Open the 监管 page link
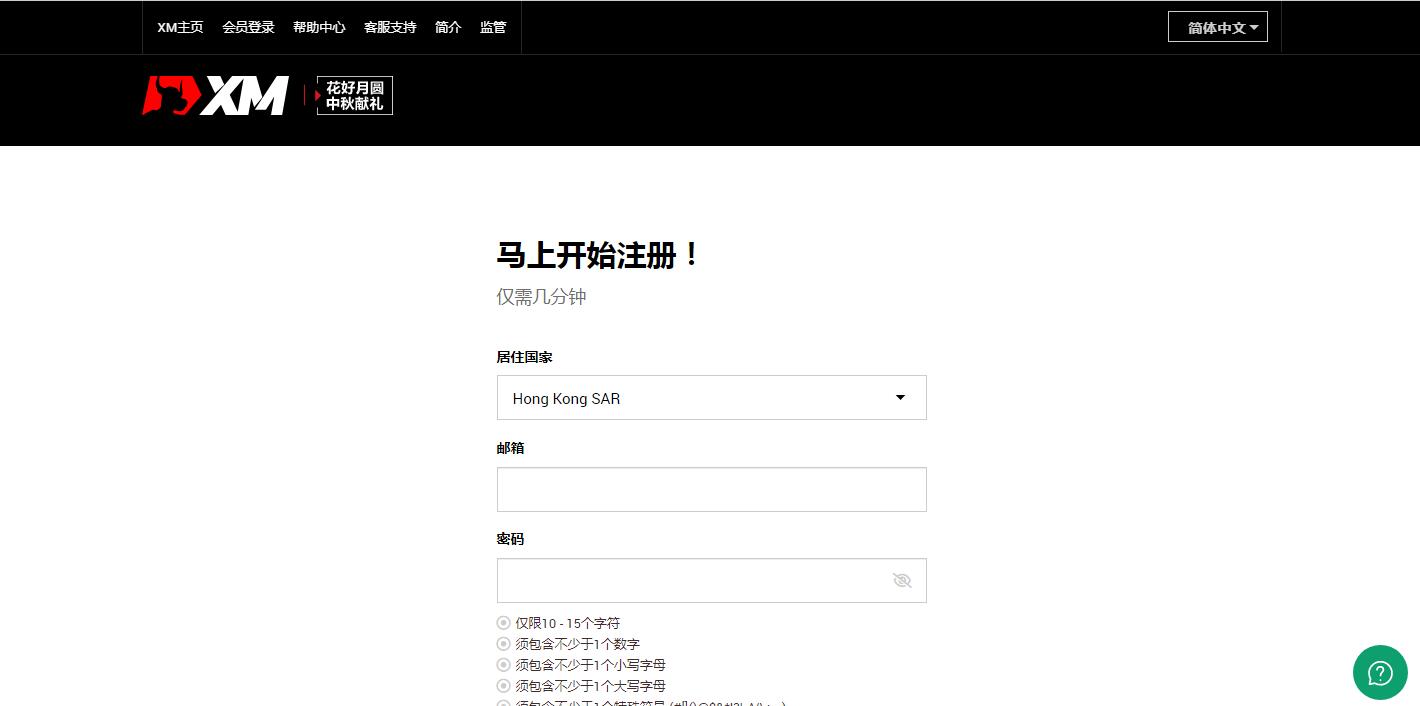This screenshot has height=706, width=1420. [x=493, y=27]
